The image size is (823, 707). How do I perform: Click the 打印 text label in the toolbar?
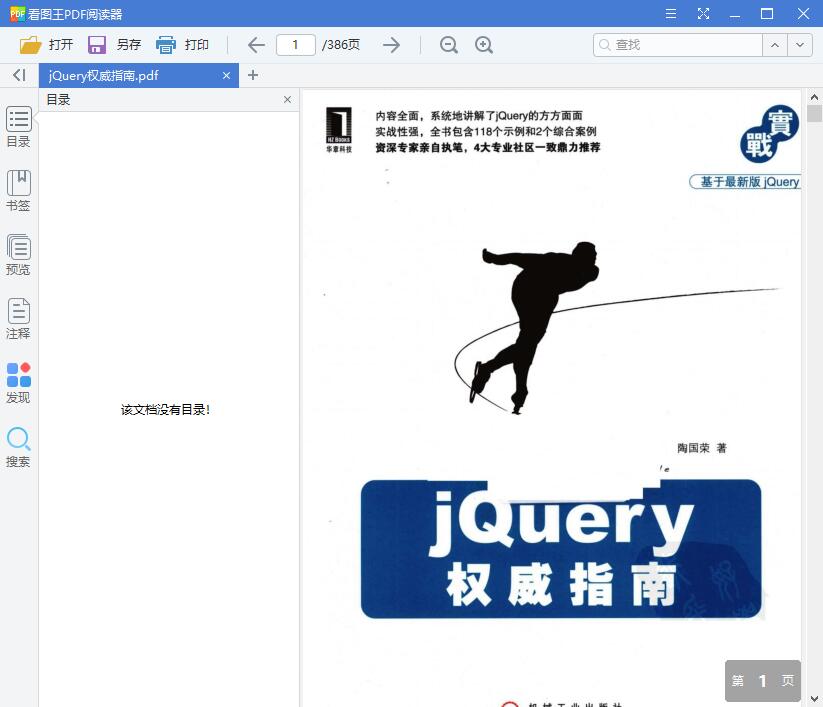tap(197, 45)
